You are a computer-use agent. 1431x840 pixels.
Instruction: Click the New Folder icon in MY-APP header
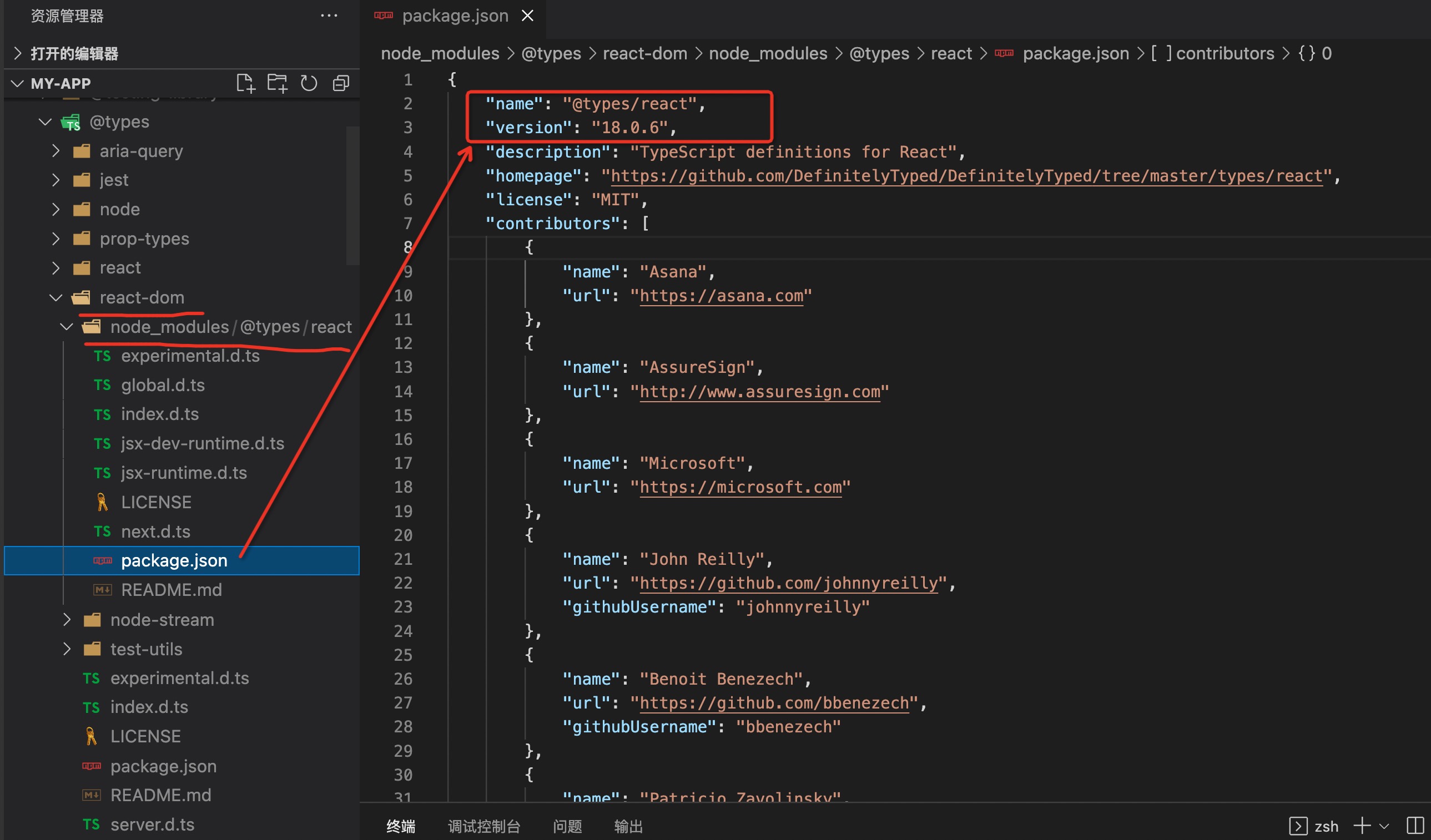pyautogui.click(x=277, y=83)
